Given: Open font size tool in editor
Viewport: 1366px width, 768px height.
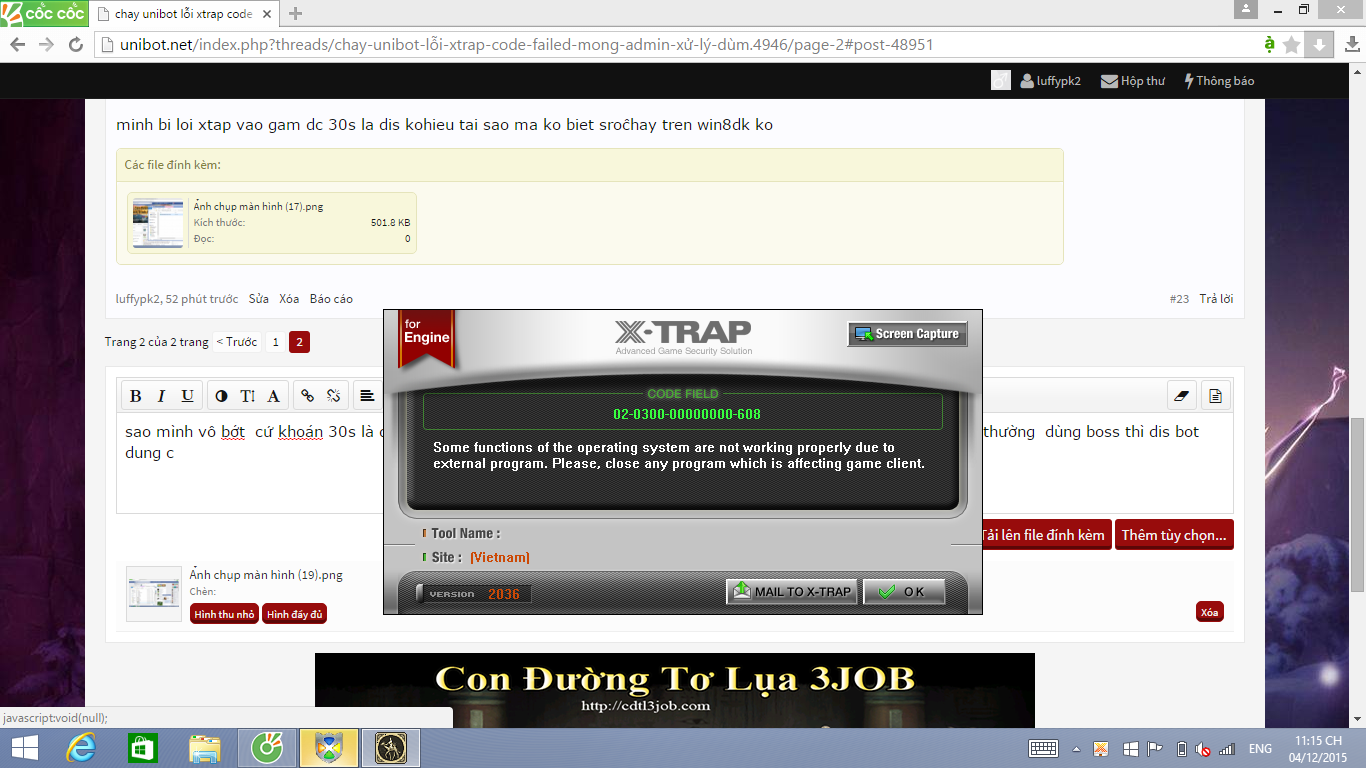Looking at the screenshot, I should click(x=247, y=396).
